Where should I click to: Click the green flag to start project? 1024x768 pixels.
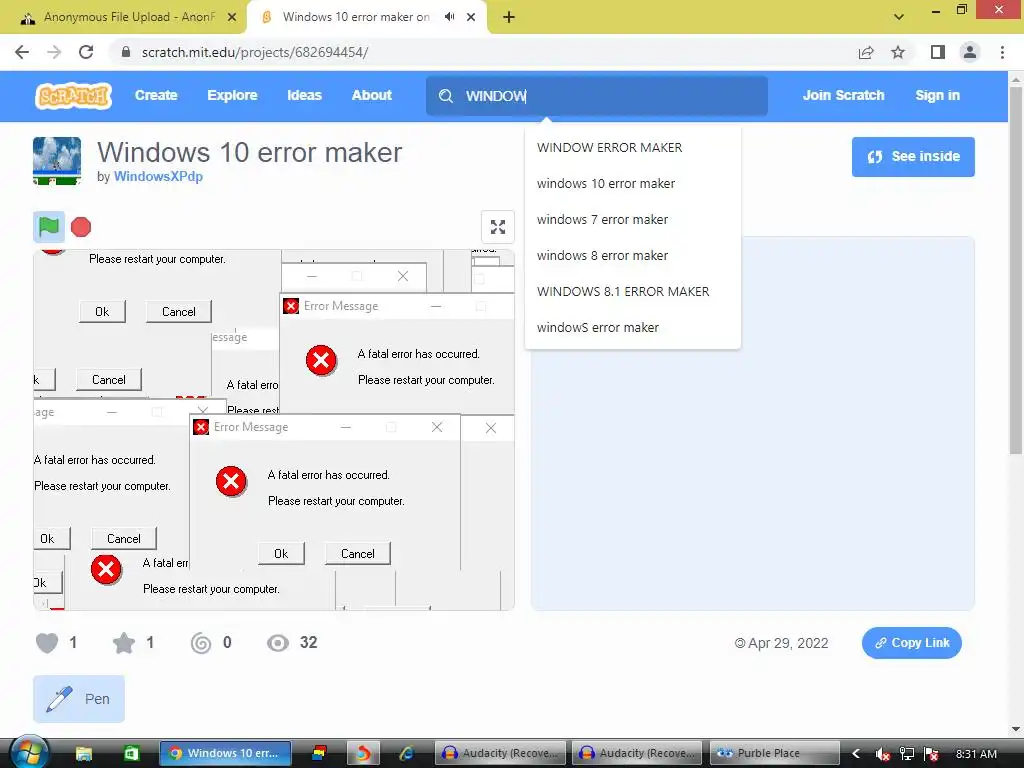pos(49,227)
